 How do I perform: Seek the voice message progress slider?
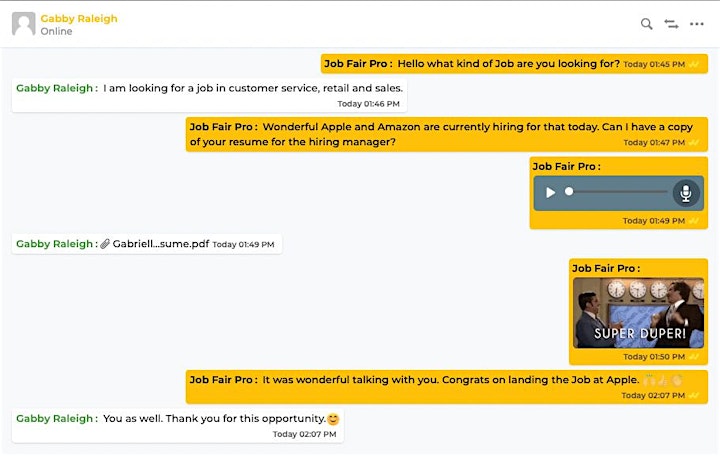618,191
